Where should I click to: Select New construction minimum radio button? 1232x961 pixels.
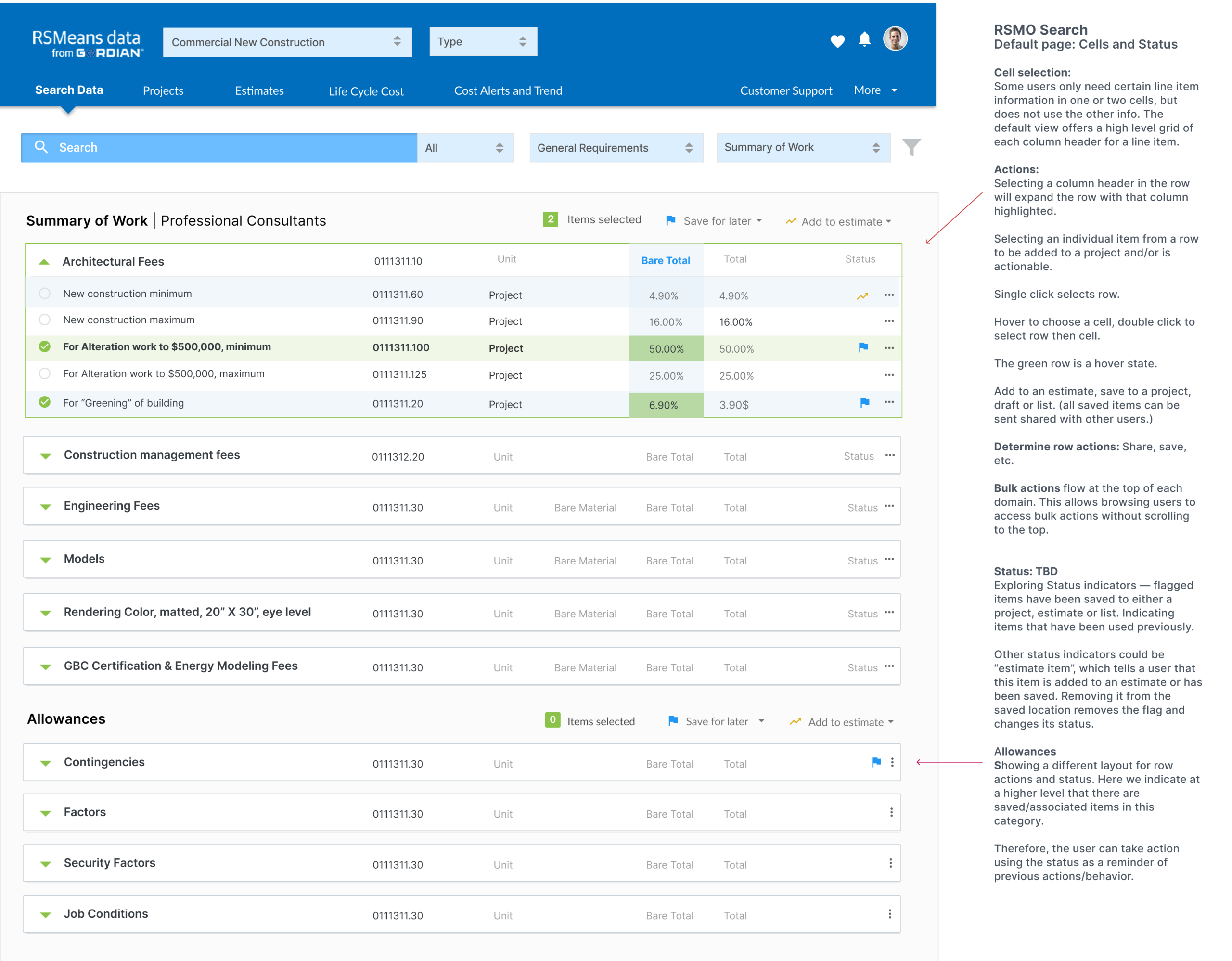pyautogui.click(x=45, y=294)
